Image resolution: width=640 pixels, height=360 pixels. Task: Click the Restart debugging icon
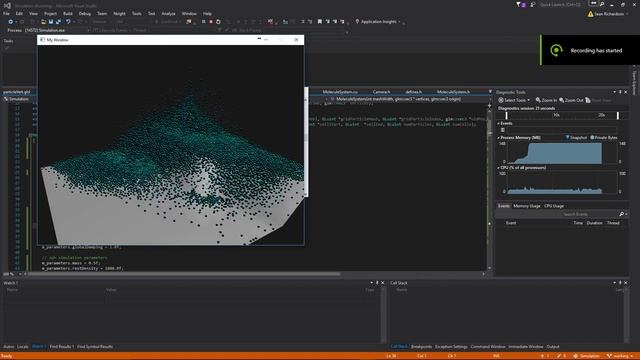click(218, 22)
